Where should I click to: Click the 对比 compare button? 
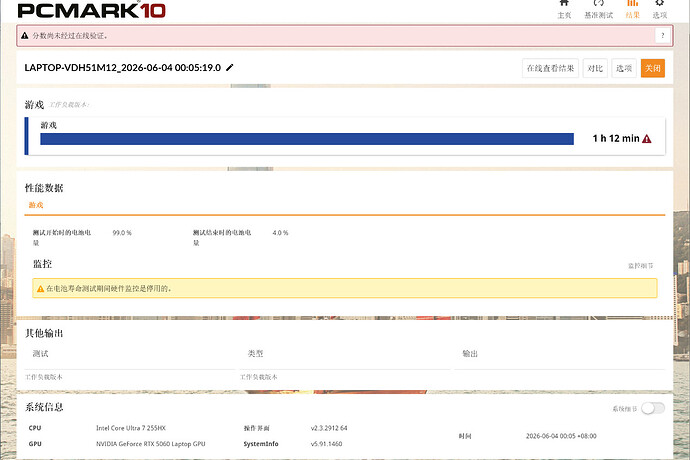pyautogui.click(x=595, y=68)
